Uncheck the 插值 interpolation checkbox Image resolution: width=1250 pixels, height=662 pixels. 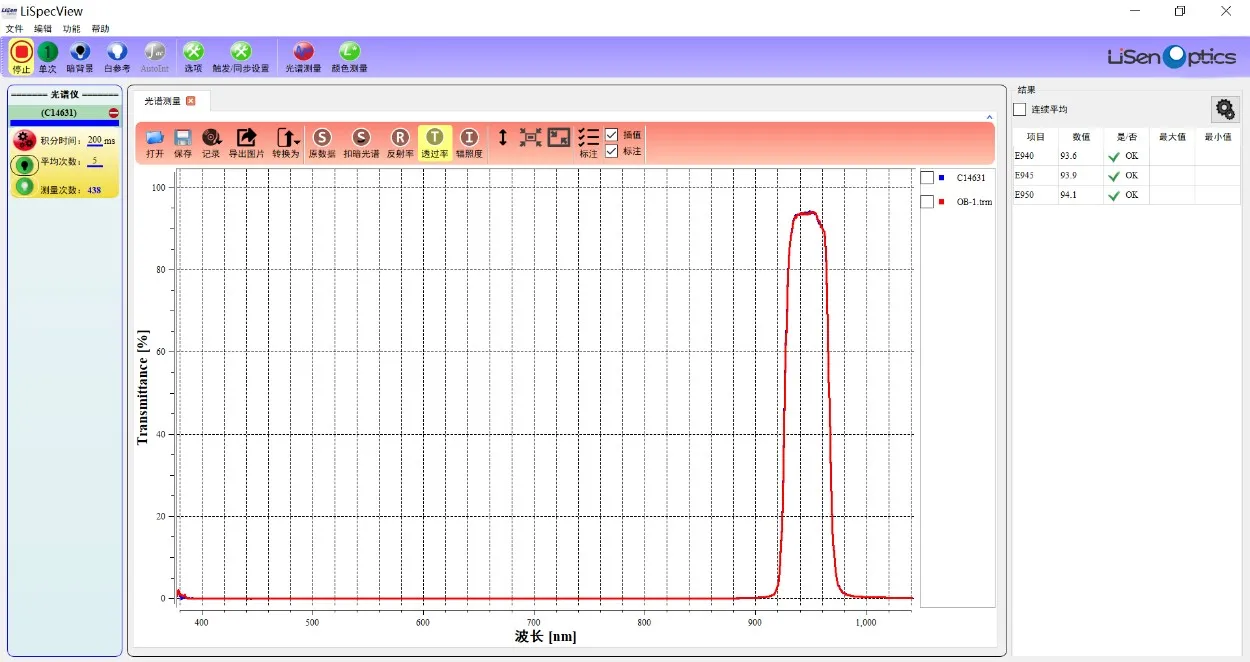click(612, 135)
